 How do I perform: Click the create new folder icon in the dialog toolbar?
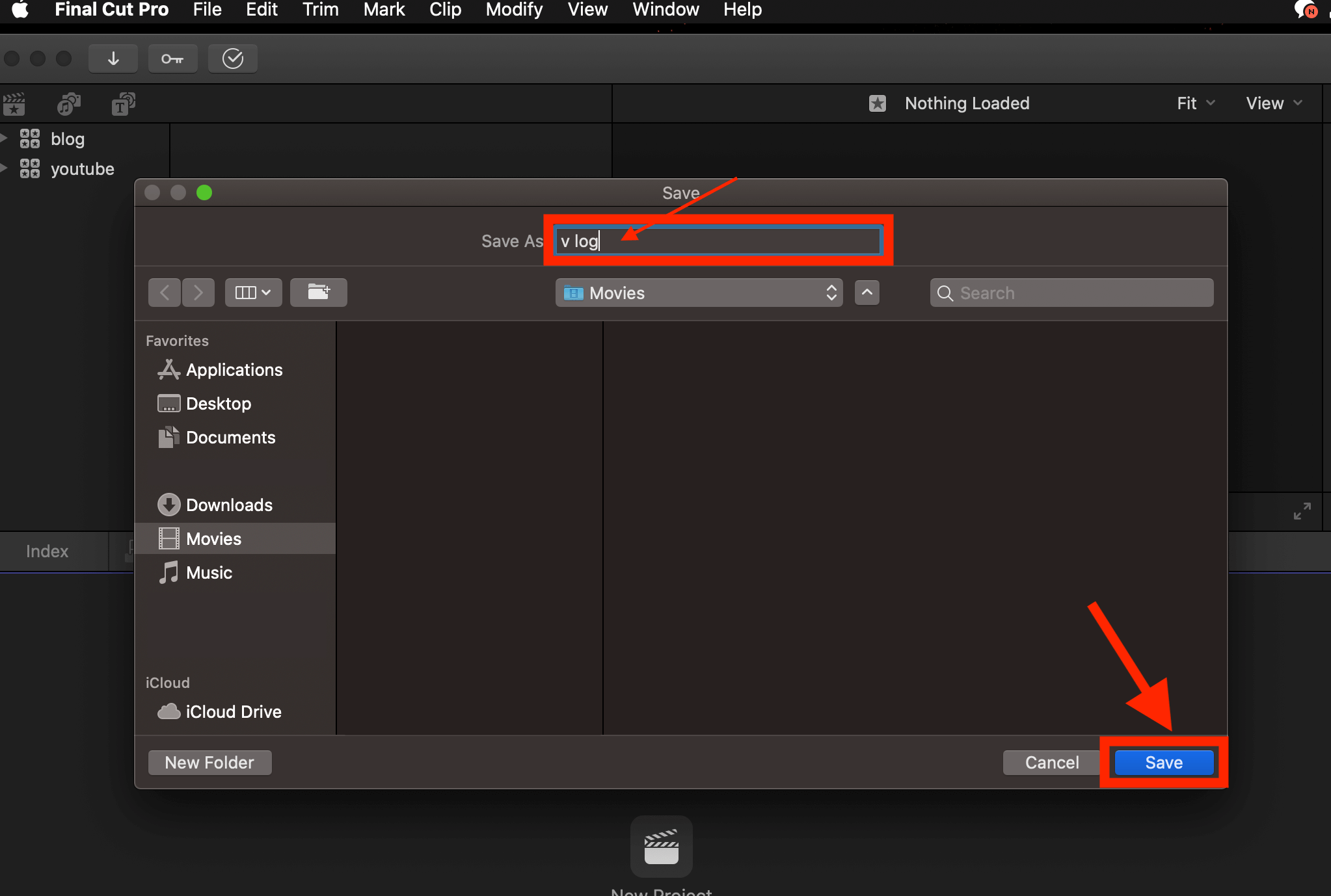click(318, 293)
